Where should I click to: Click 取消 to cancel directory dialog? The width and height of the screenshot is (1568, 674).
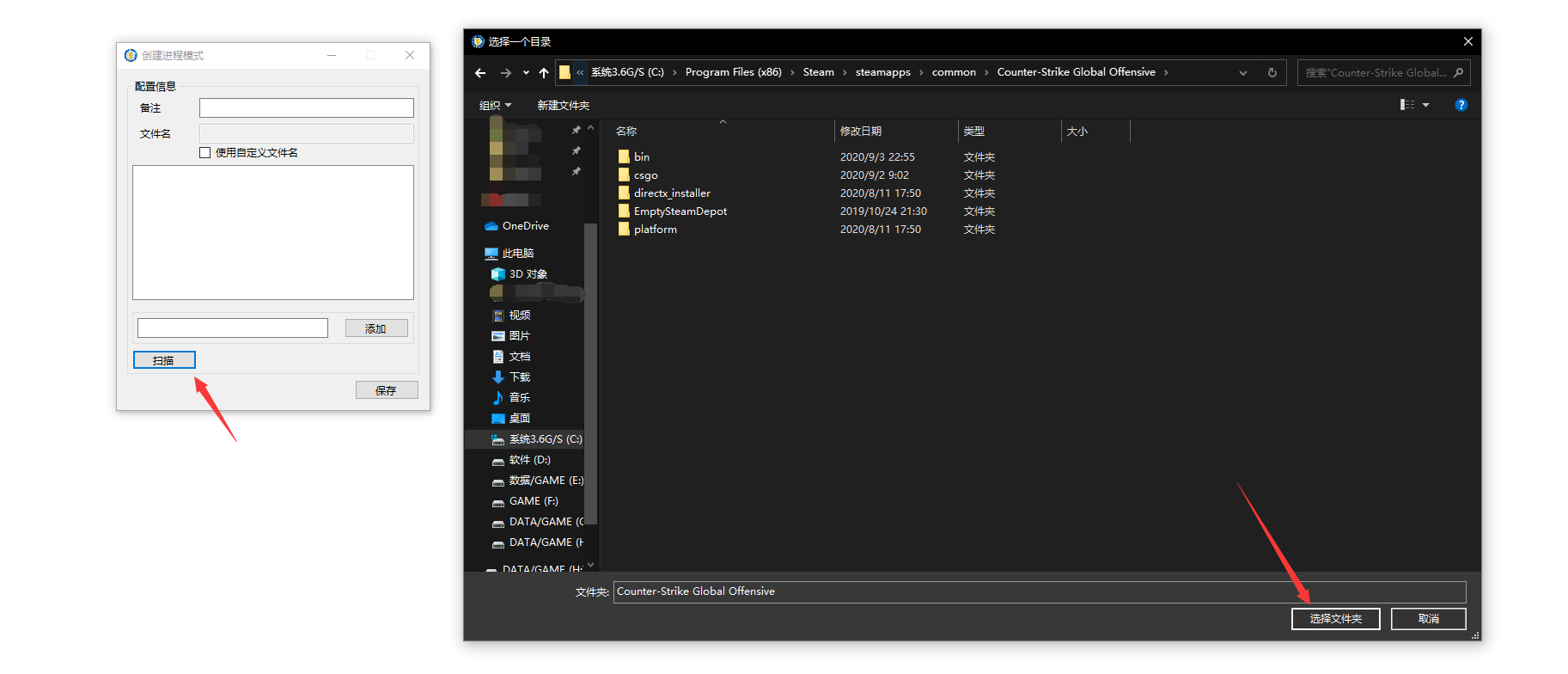(x=1428, y=619)
